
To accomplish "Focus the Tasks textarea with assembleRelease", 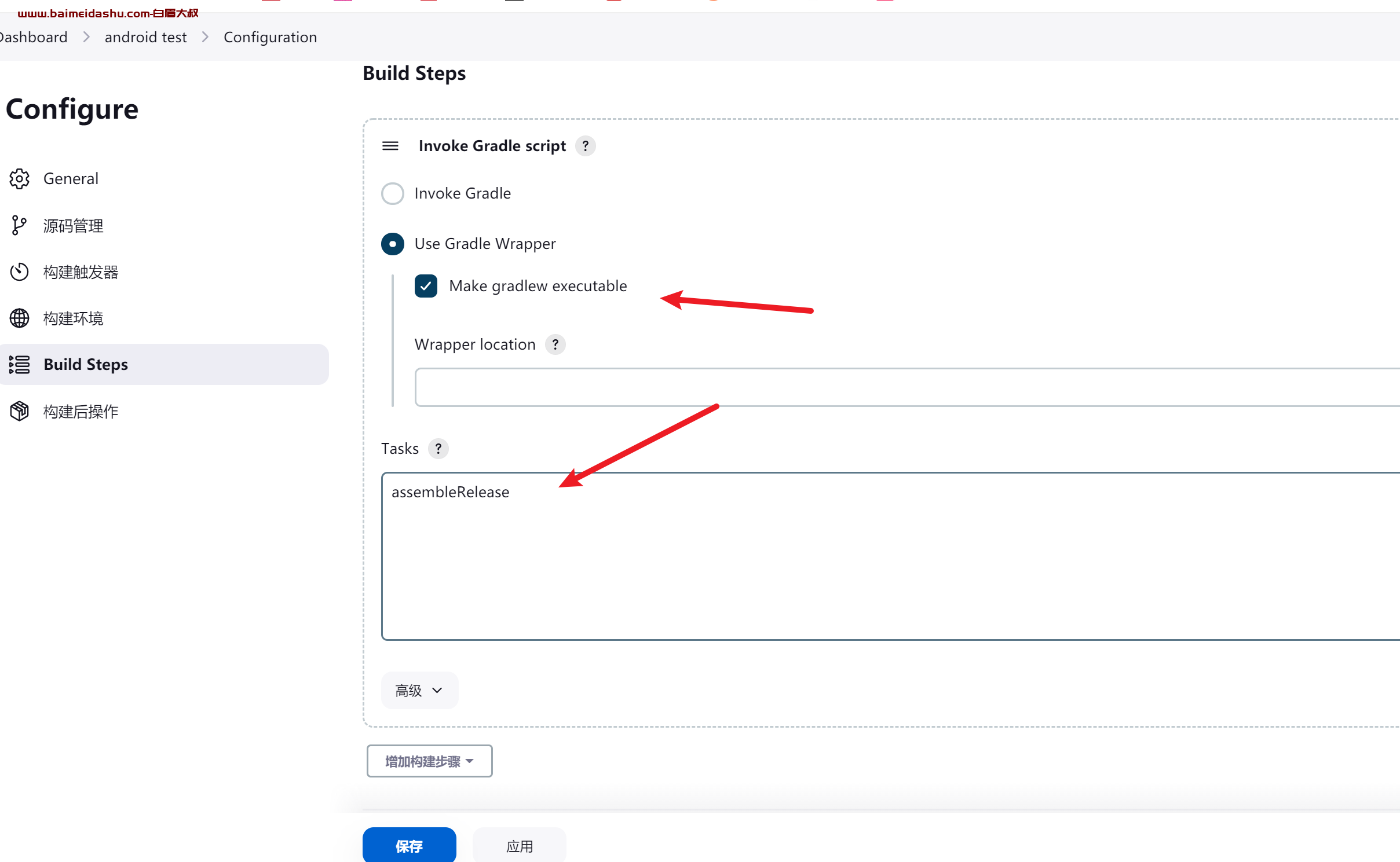I will tap(890, 556).
